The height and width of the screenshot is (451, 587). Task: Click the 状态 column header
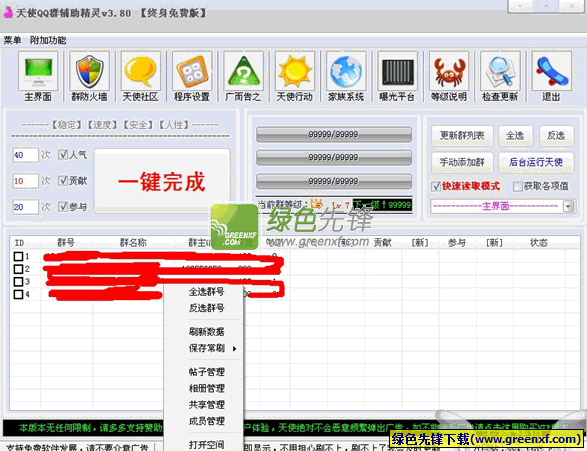point(539,243)
